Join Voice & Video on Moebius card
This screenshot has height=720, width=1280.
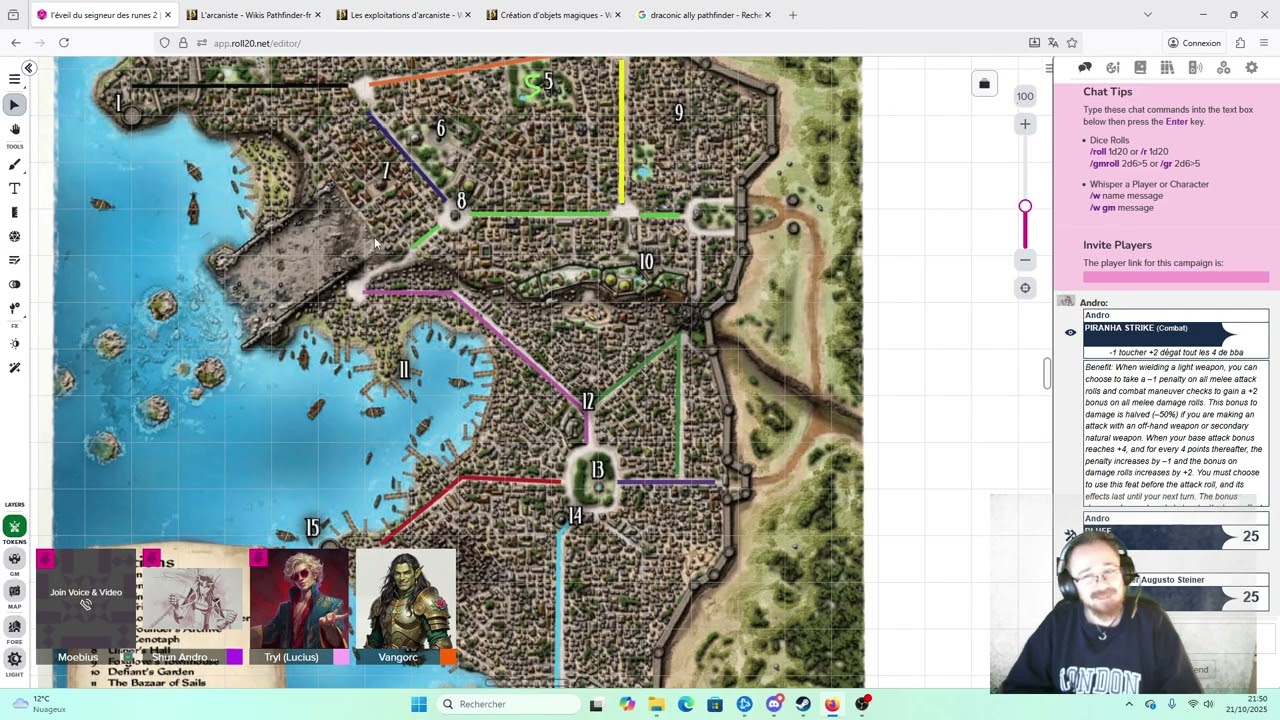pyautogui.click(x=86, y=597)
